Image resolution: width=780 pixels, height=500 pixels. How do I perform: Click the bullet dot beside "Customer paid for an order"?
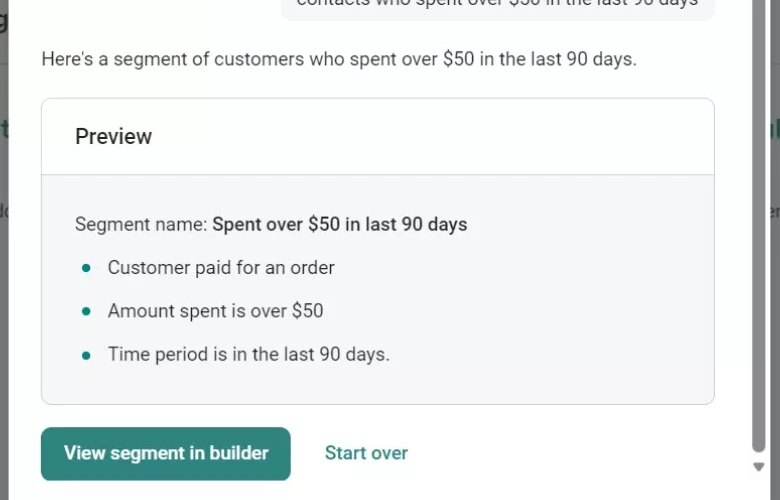(x=86, y=268)
